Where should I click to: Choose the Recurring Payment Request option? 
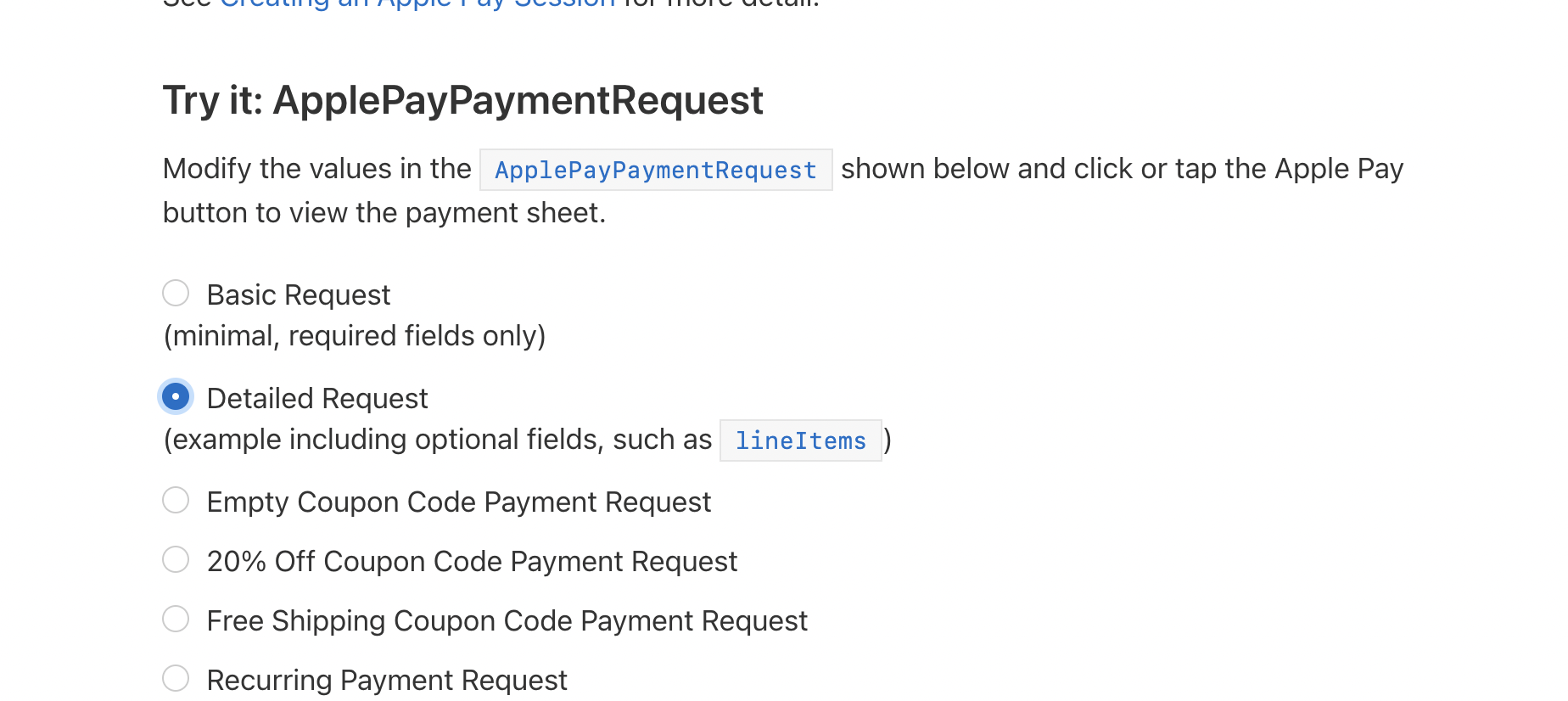coord(176,678)
